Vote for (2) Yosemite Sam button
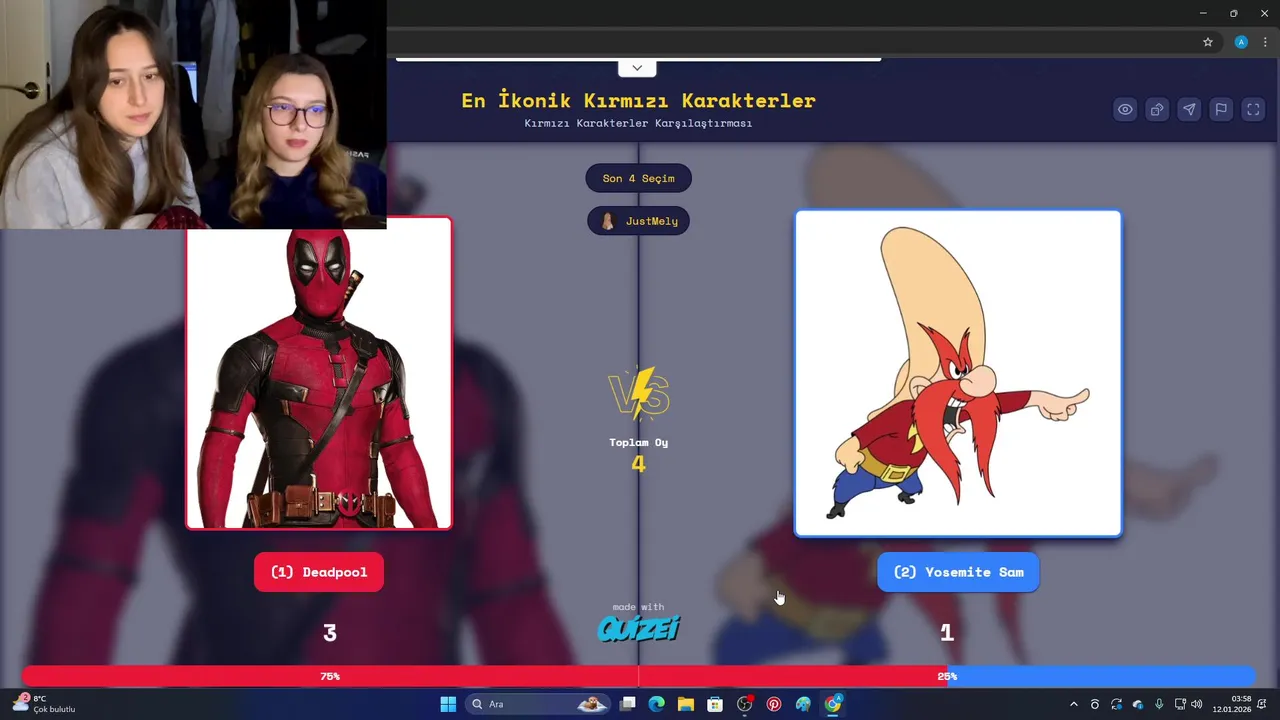Image resolution: width=1280 pixels, height=720 pixels. click(958, 572)
